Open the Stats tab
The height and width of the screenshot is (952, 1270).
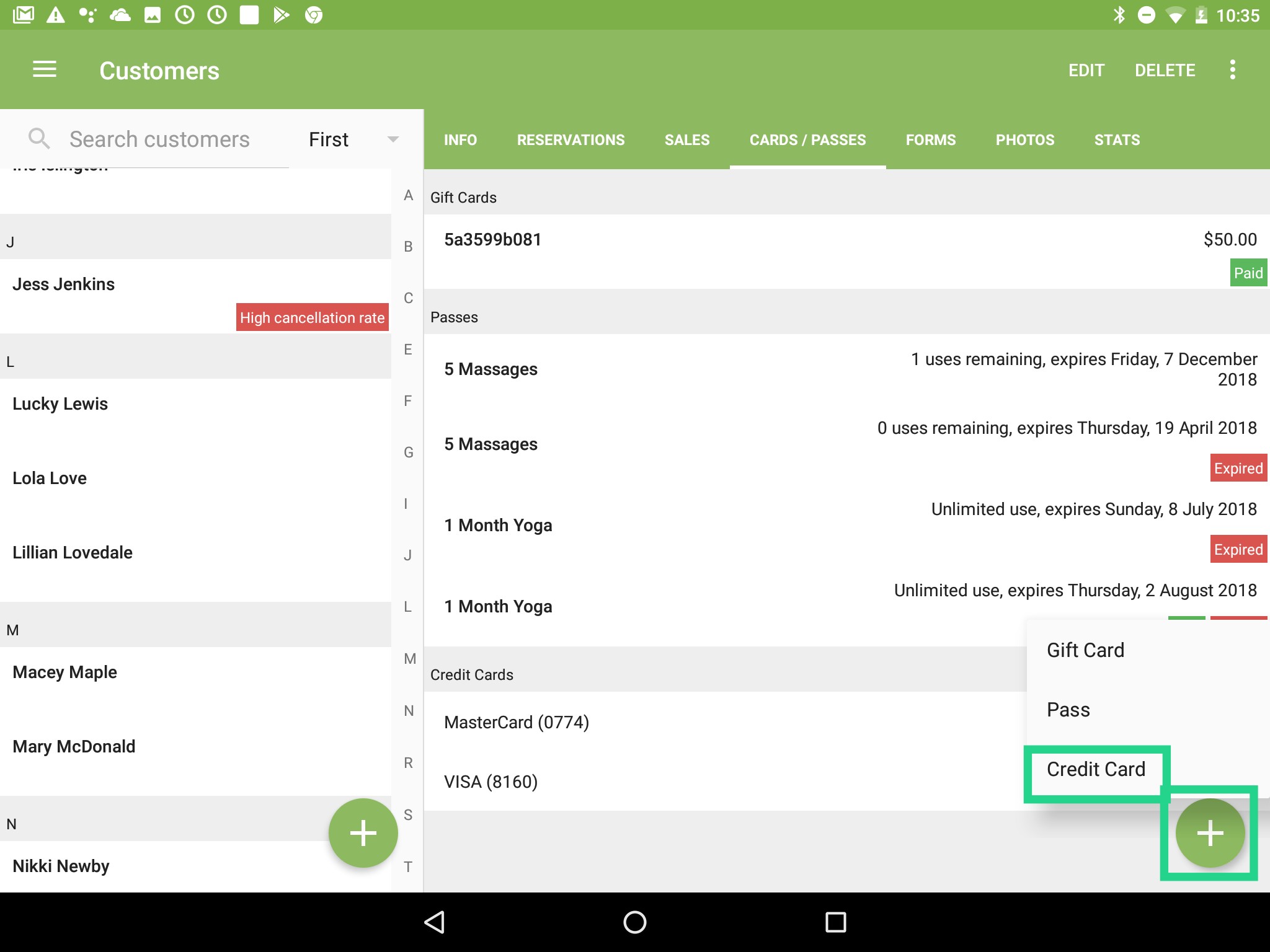click(x=1117, y=140)
